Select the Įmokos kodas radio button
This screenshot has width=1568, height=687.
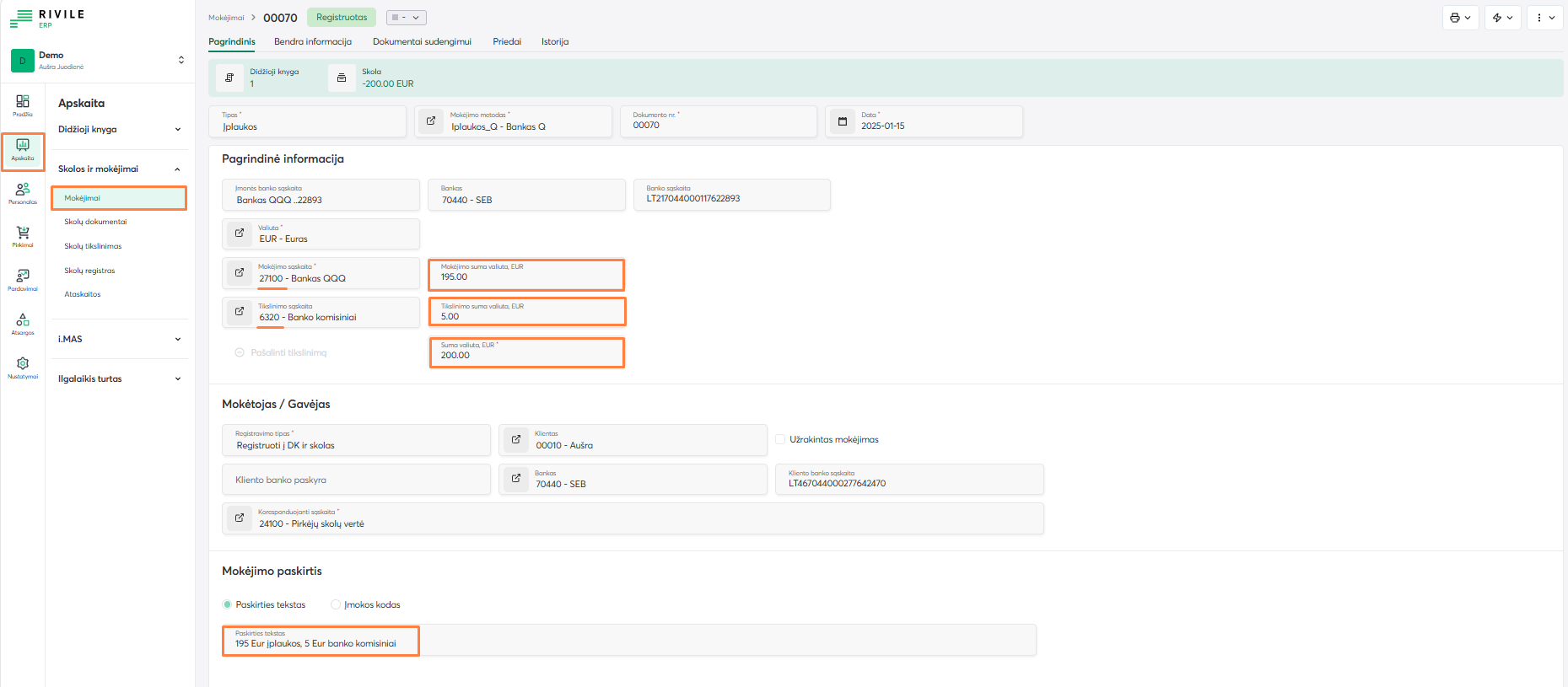pos(336,604)
